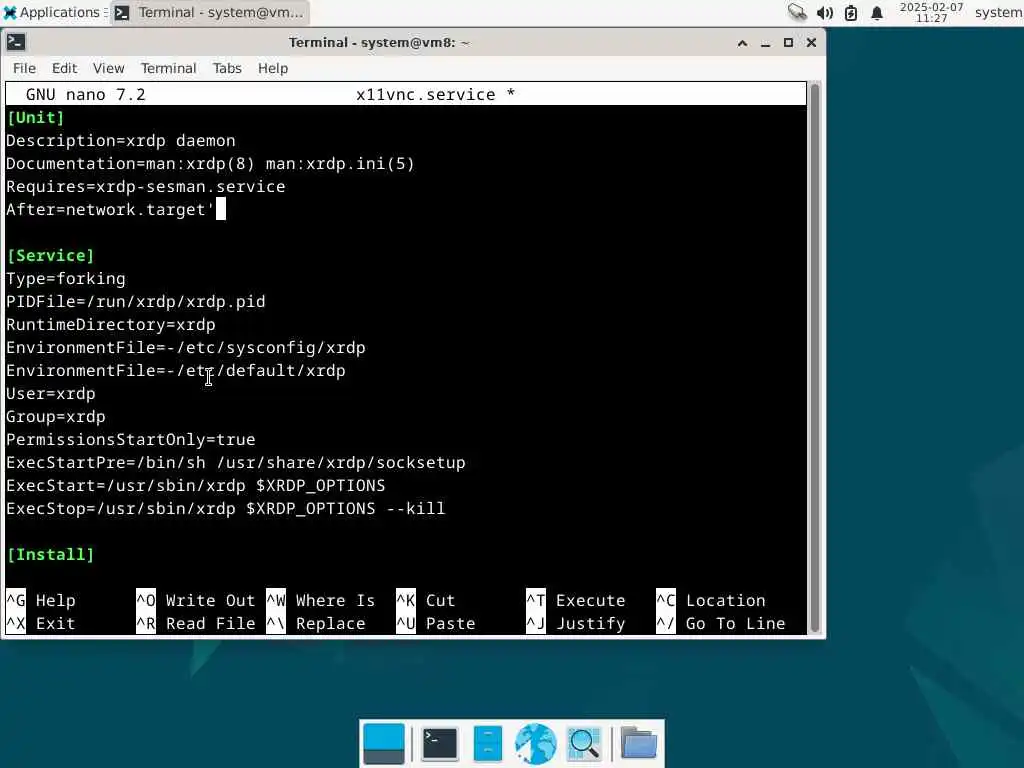1024x768 pixels.
Task: Click the ^G Help shortcut
Action: pyautogui.click(x=40, y=600)
